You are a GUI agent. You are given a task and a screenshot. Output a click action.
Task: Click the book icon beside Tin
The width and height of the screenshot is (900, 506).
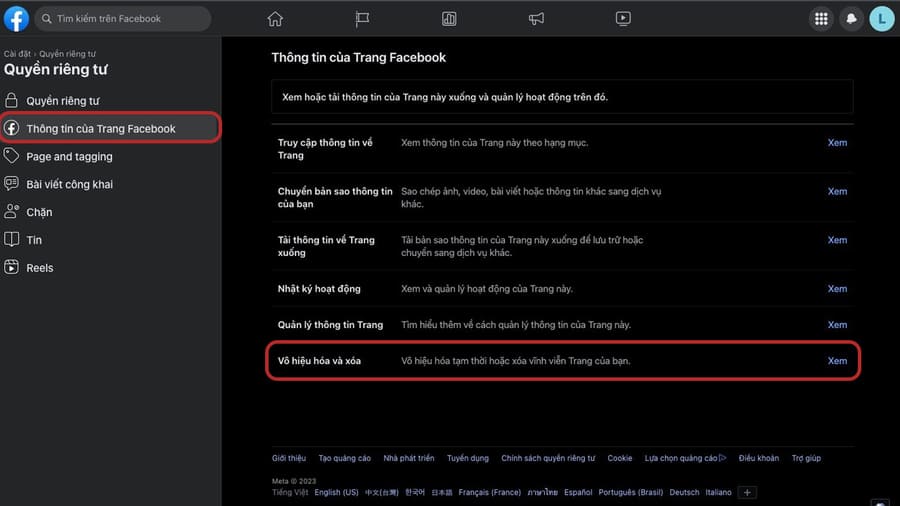coord(11,239)
